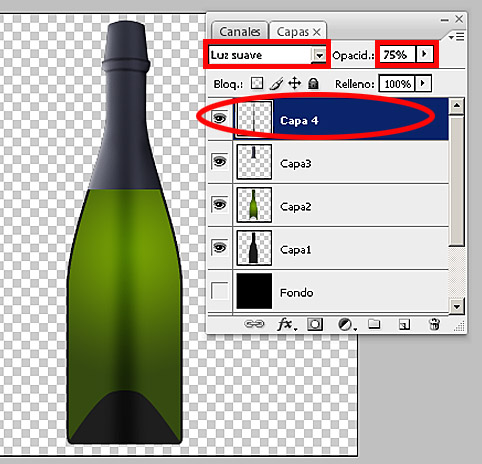Click the layers list scrollbar thumb

click(457, 180)
